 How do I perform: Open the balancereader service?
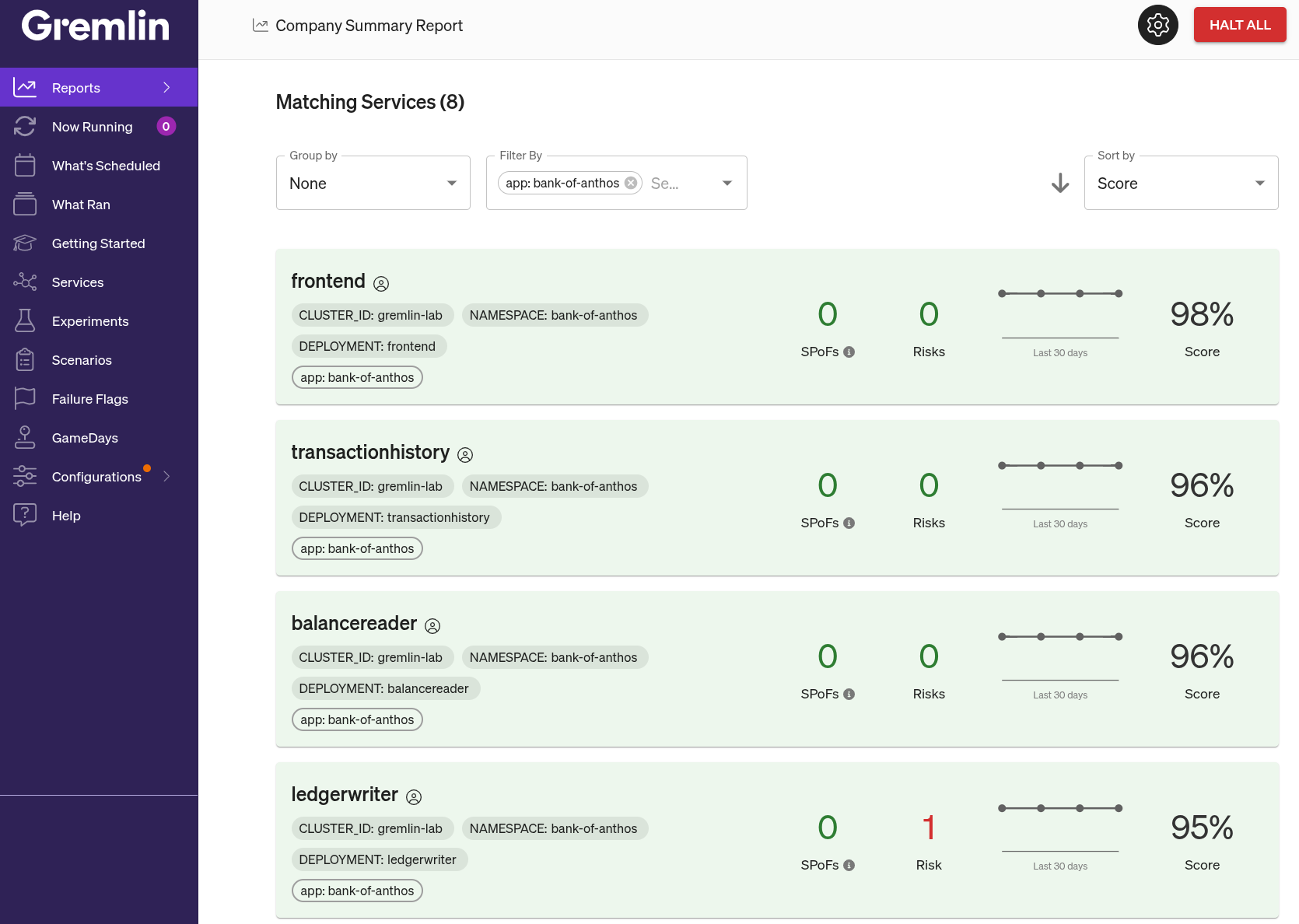tap(354, 623)
